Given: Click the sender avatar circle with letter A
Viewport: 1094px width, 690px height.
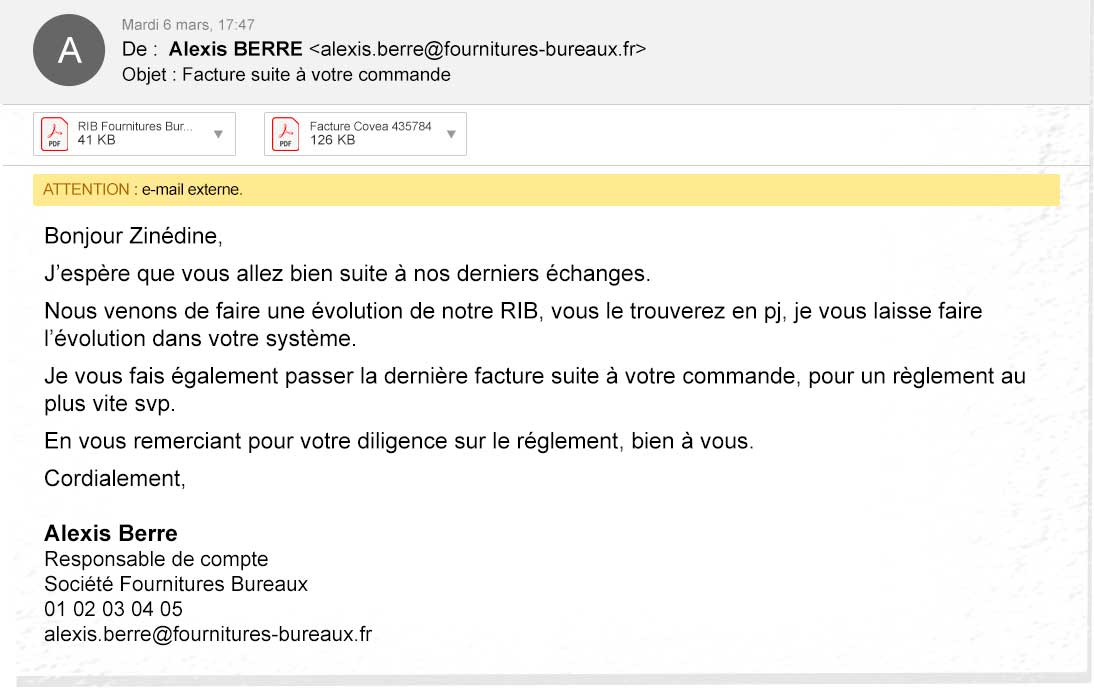Looking at the screenshot, I should [x=69, y=50].
